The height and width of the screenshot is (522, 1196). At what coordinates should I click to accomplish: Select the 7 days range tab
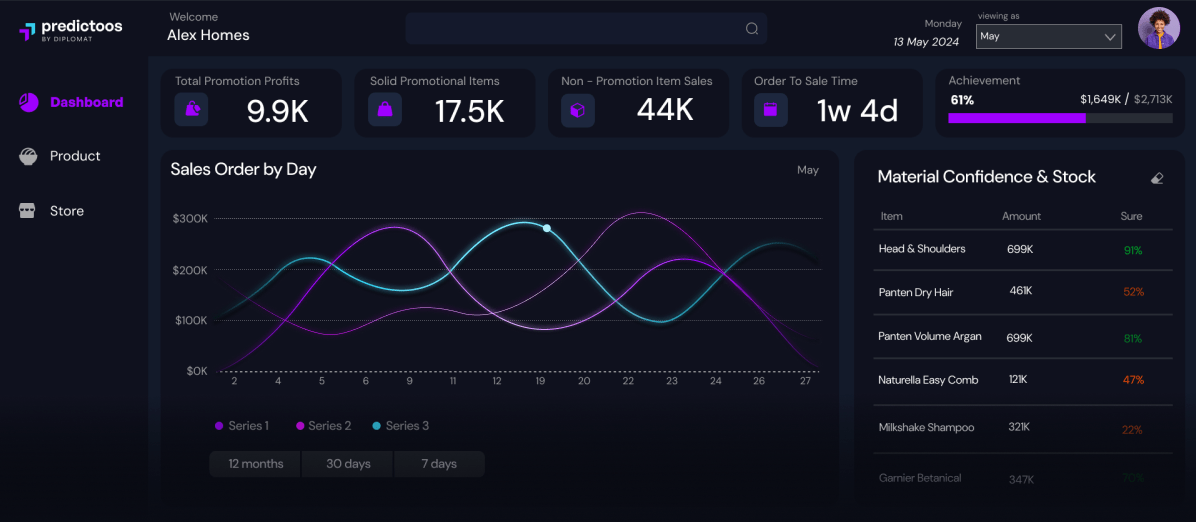[439, 464]
